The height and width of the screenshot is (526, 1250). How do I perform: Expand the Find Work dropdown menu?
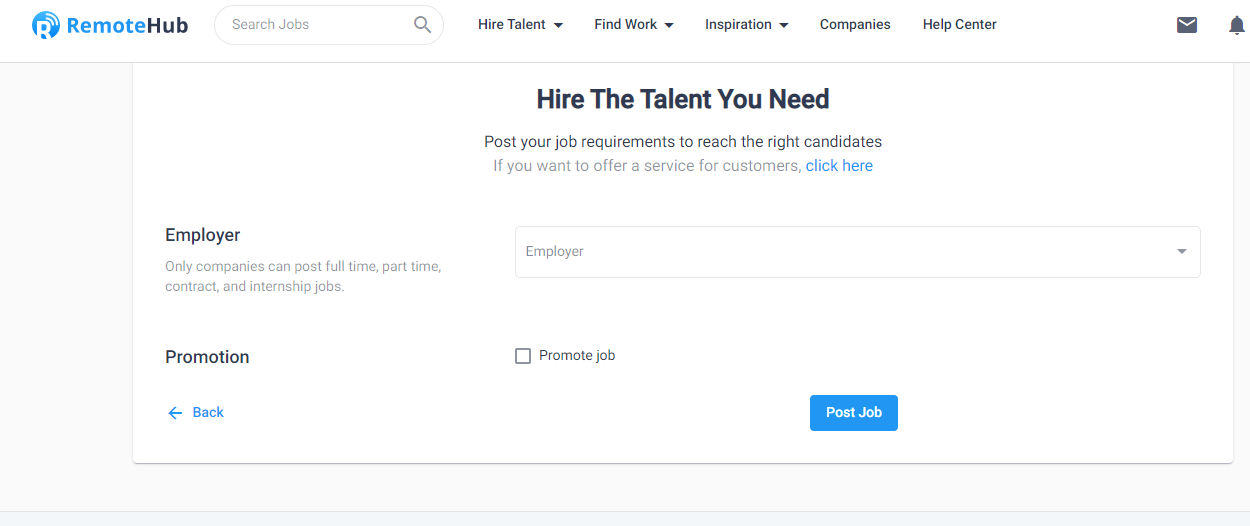click(x=634, y=25)
